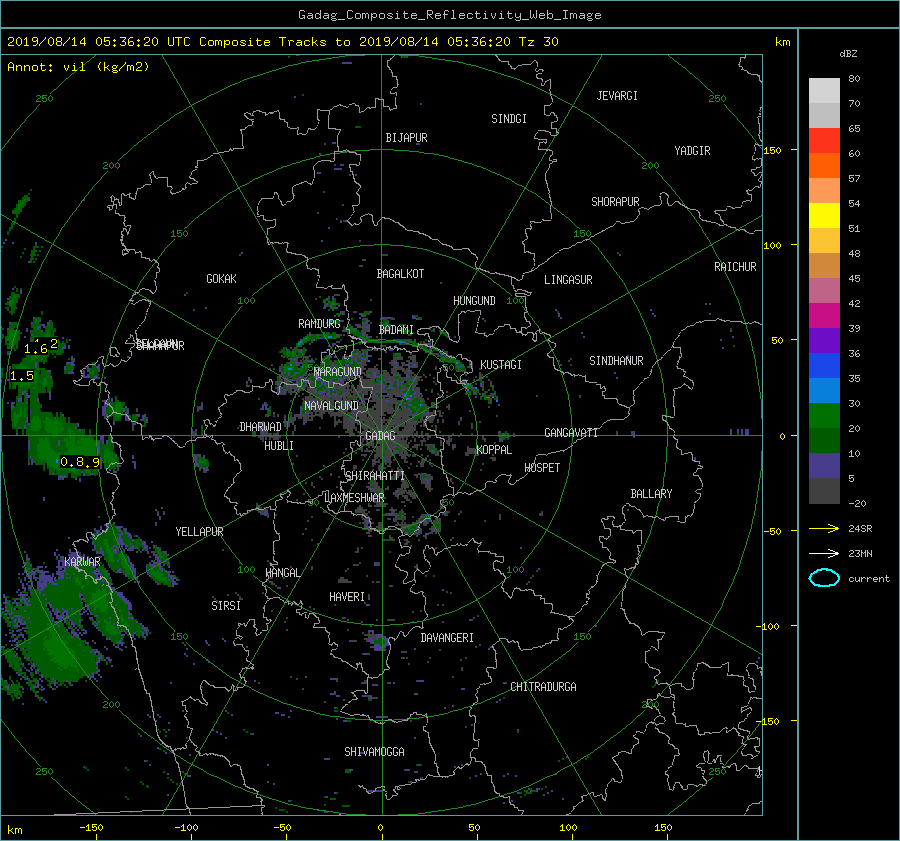Click the RAMDURG city label
This screenshot has width=900, height=841.
pos(319,324)
